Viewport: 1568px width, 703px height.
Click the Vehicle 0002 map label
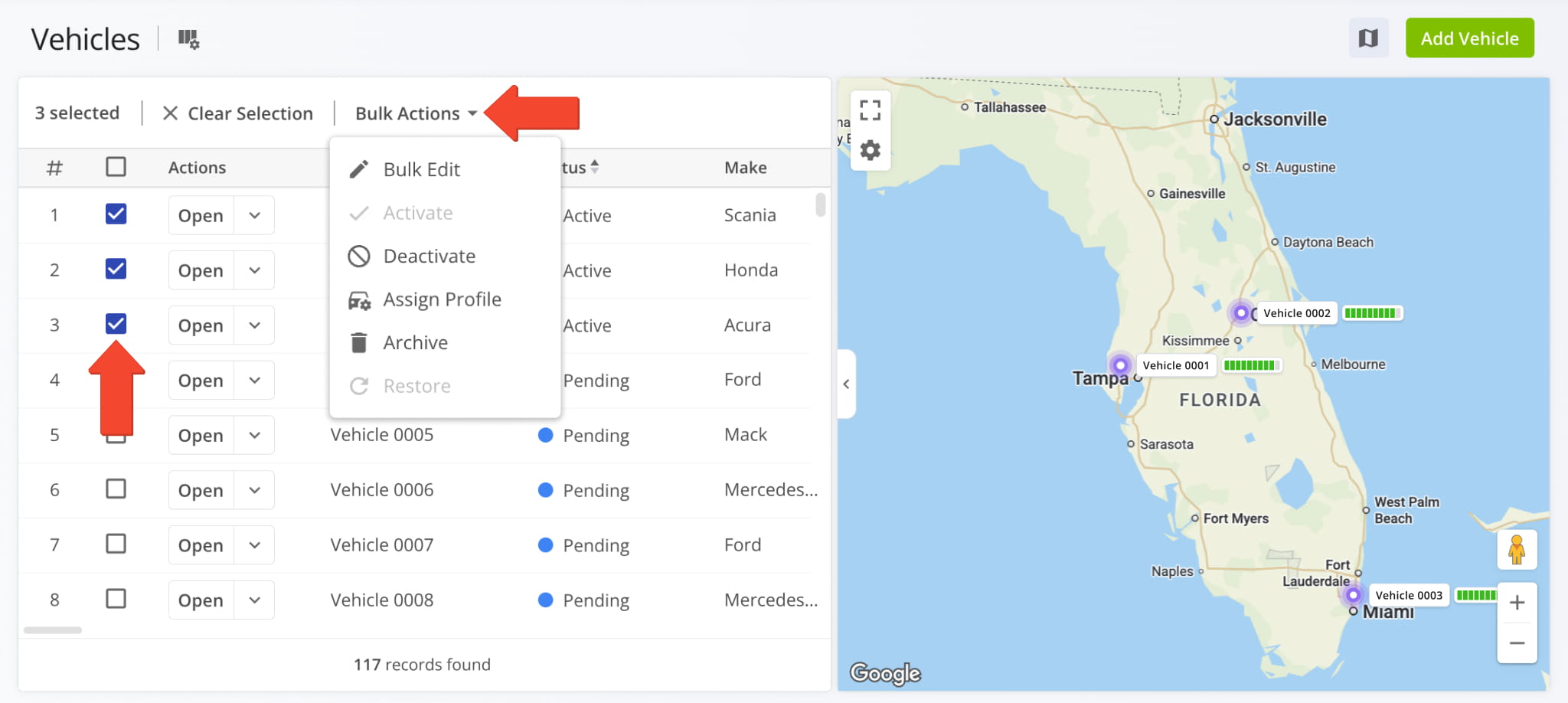pos(1297,313)
